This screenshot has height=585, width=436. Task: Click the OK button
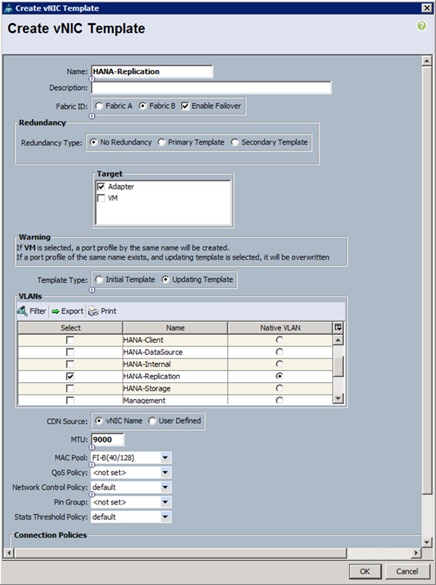(x=365, y=571)
